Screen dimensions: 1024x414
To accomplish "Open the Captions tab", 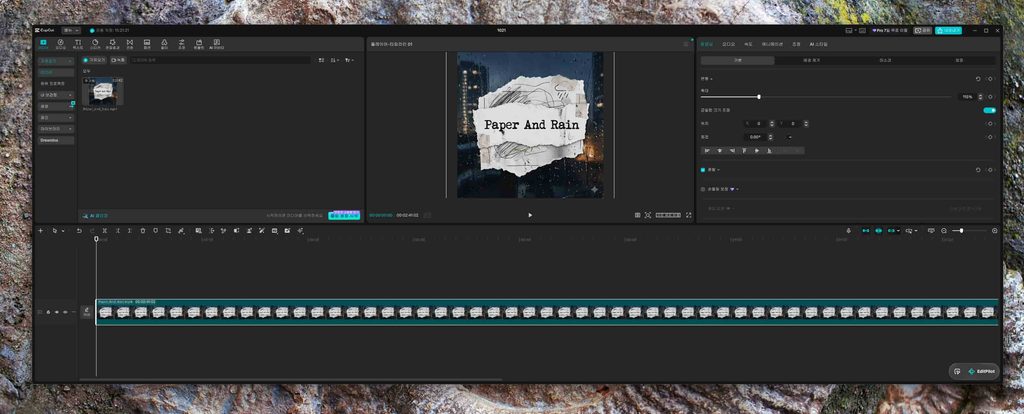I will pos(147,44).
